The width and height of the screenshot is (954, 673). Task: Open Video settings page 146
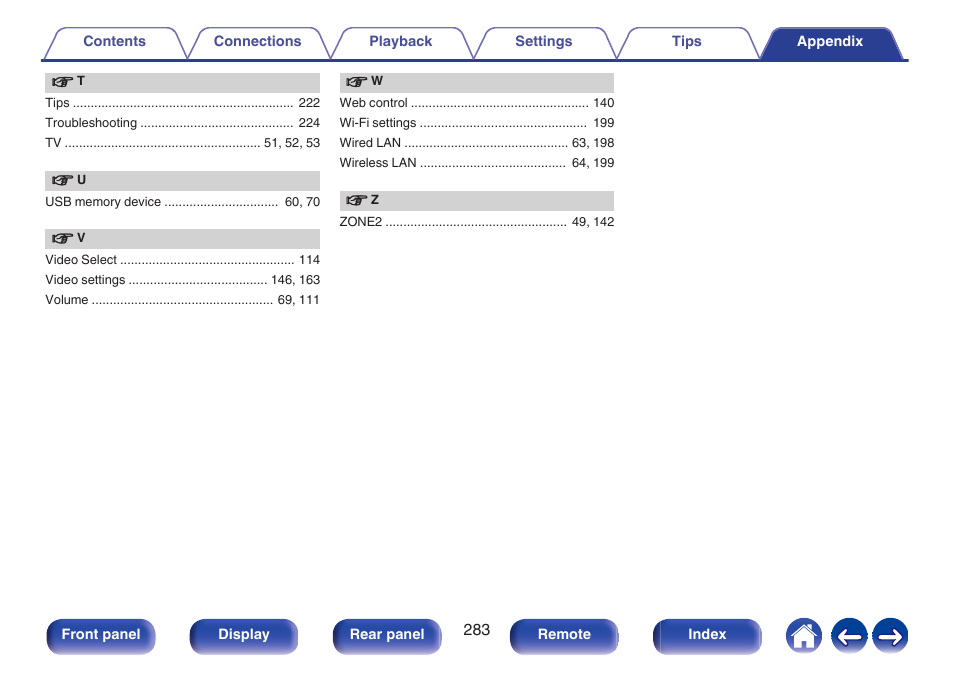[282, 280]
